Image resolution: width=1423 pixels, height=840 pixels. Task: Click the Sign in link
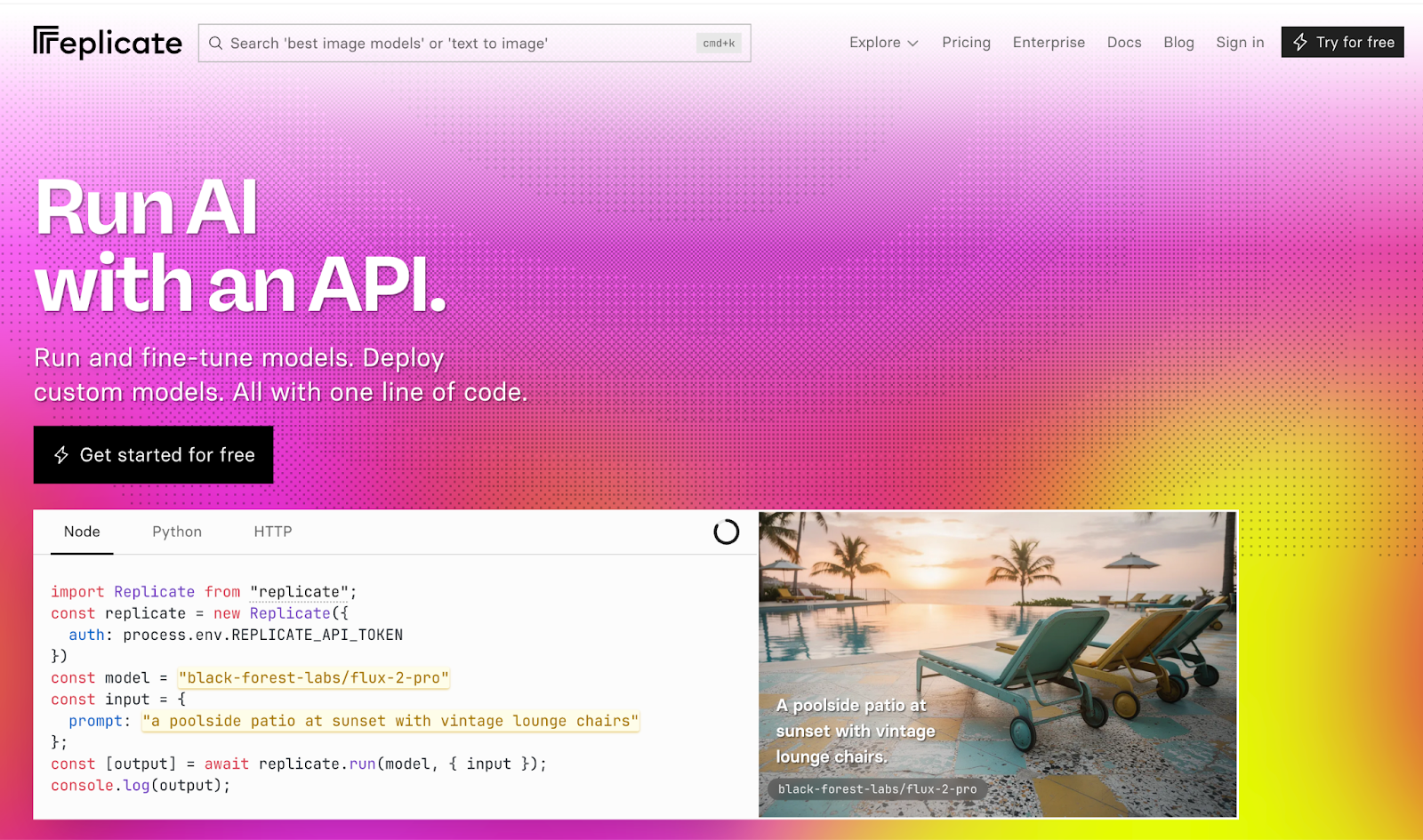1239,42
